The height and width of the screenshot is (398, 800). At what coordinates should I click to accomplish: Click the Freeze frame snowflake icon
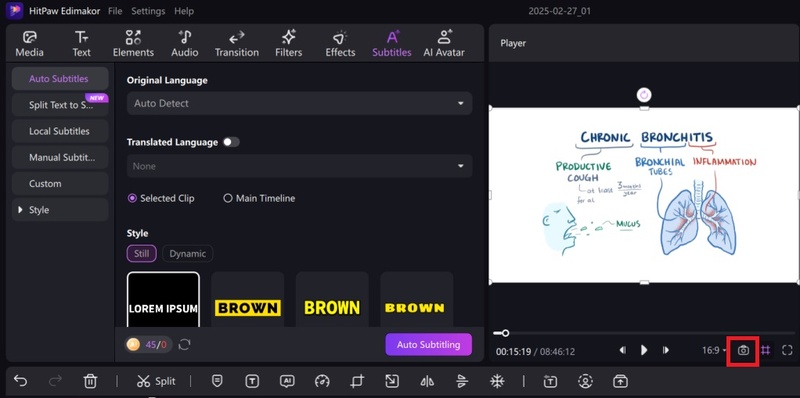pyautogui.click(x=497, y=381)
